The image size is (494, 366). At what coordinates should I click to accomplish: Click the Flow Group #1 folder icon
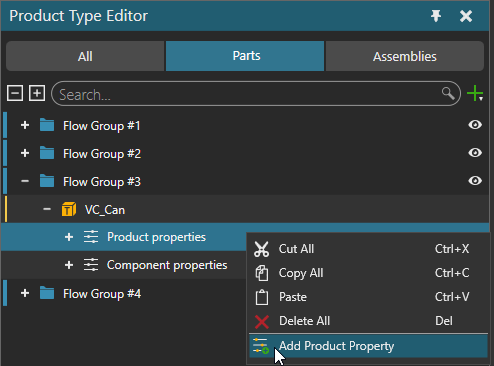pos(47,125)
